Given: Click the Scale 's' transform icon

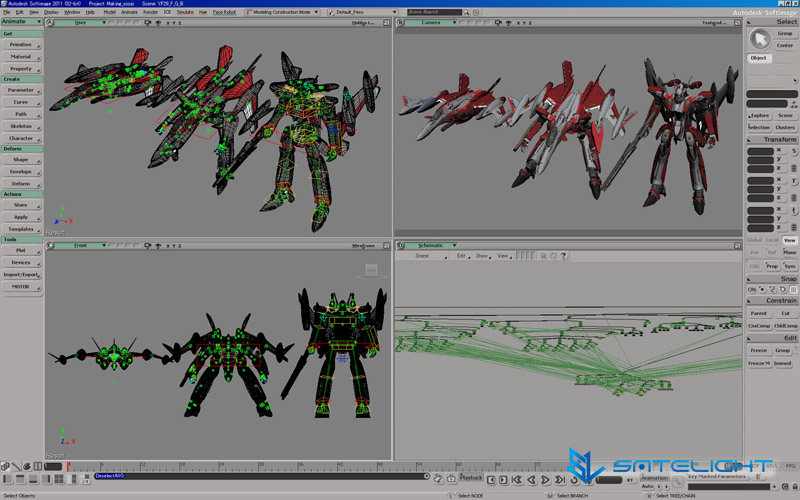Looking at the screenshot, I should point(794,151).
